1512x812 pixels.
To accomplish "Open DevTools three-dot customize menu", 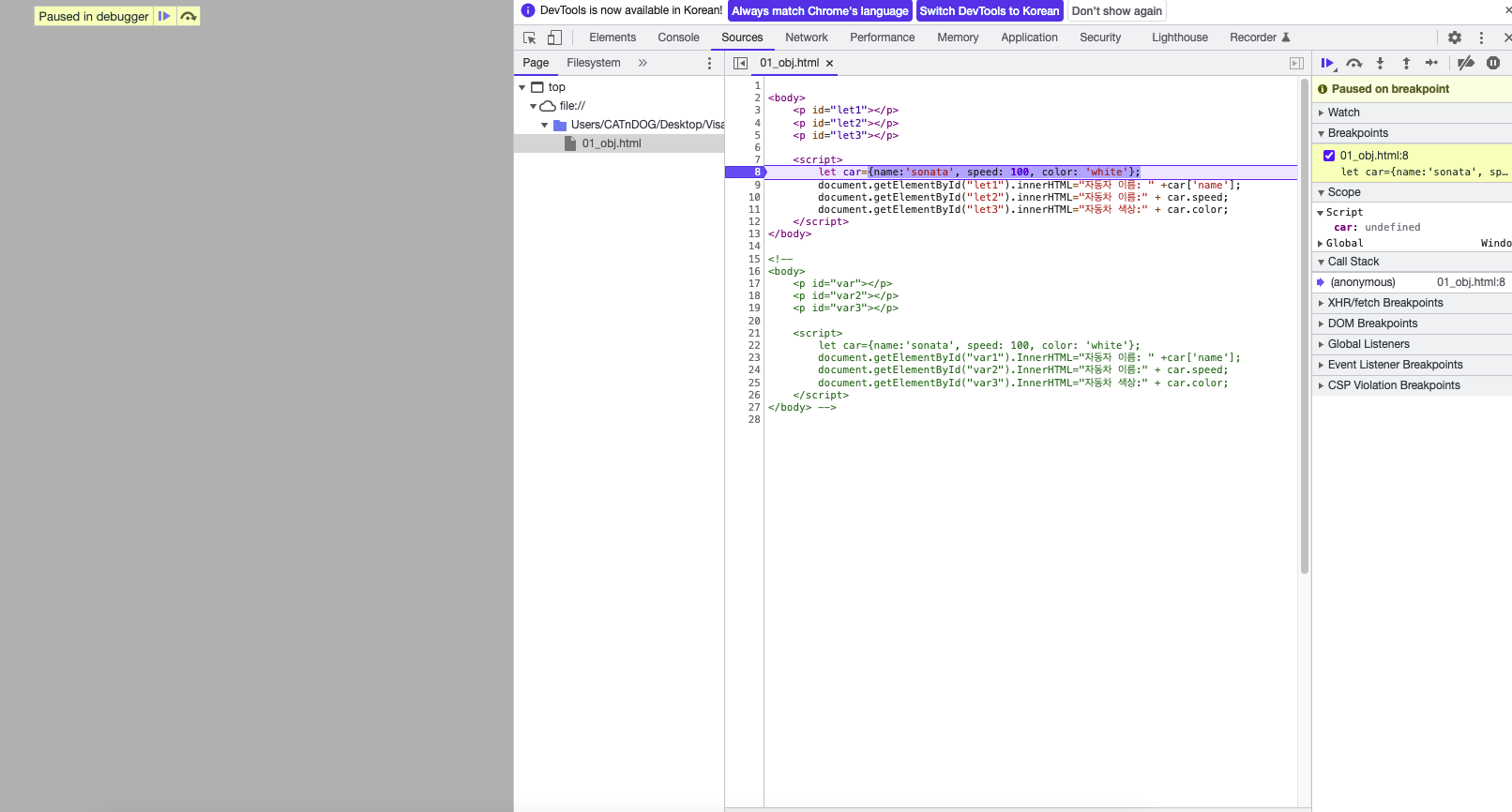I will click(1481, 38).
